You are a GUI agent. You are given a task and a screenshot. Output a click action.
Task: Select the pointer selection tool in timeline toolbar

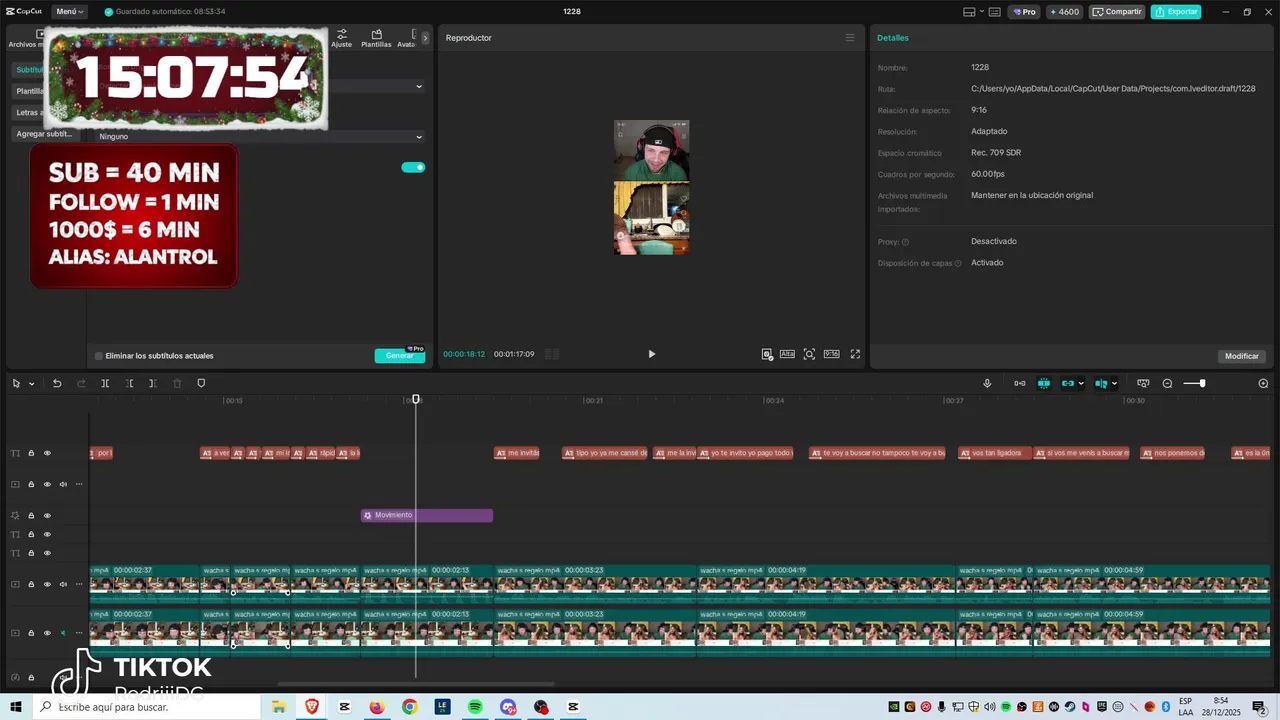[16, 383]
